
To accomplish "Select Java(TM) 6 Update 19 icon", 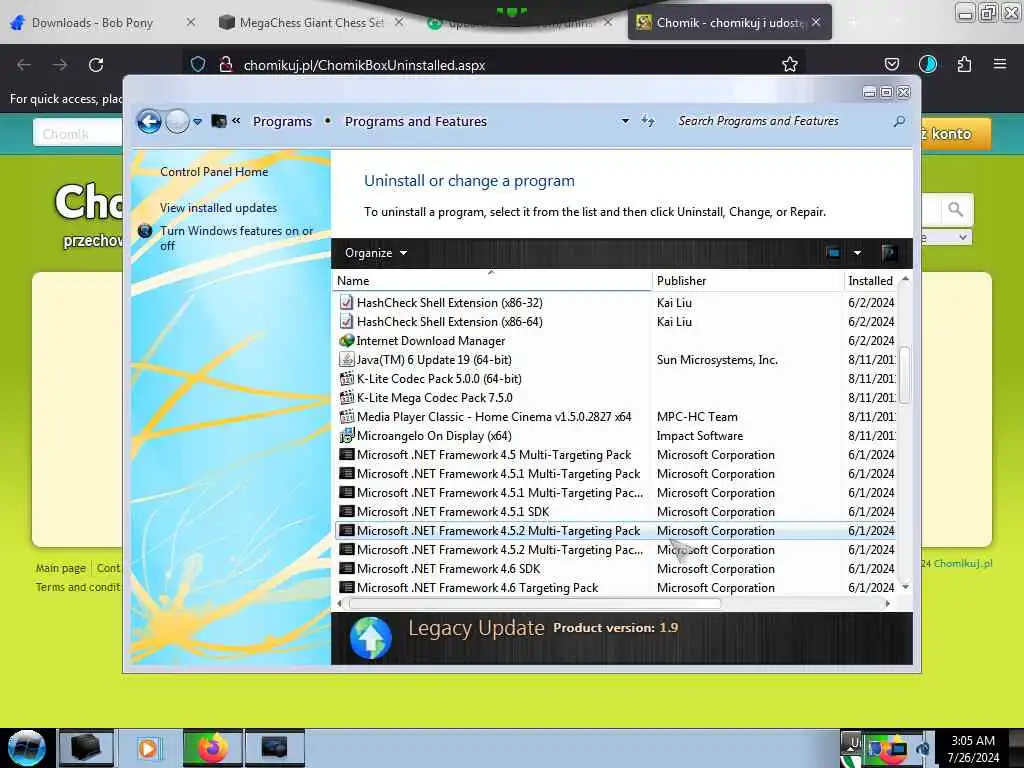I will 346,359.
